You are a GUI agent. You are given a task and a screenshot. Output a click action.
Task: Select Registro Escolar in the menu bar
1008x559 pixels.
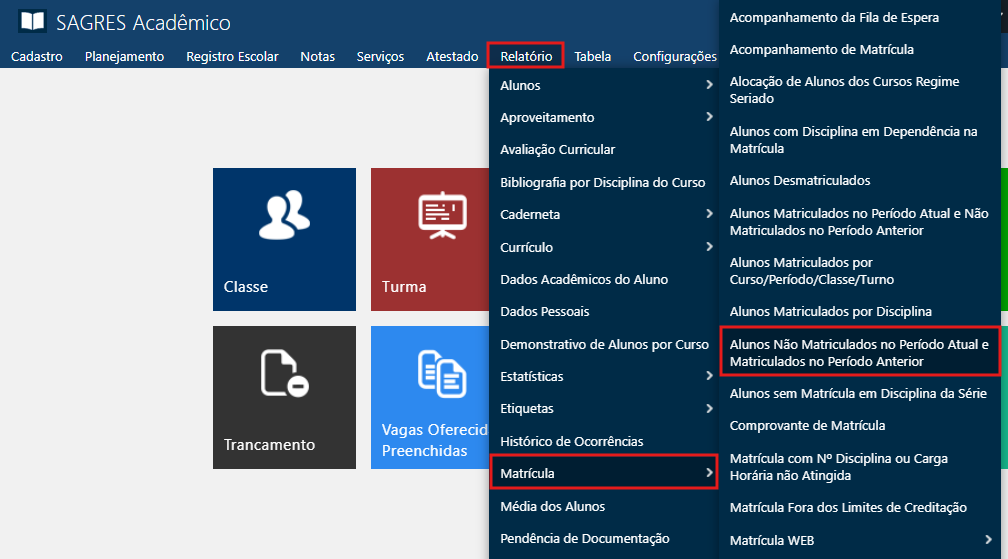click(232, 56)
